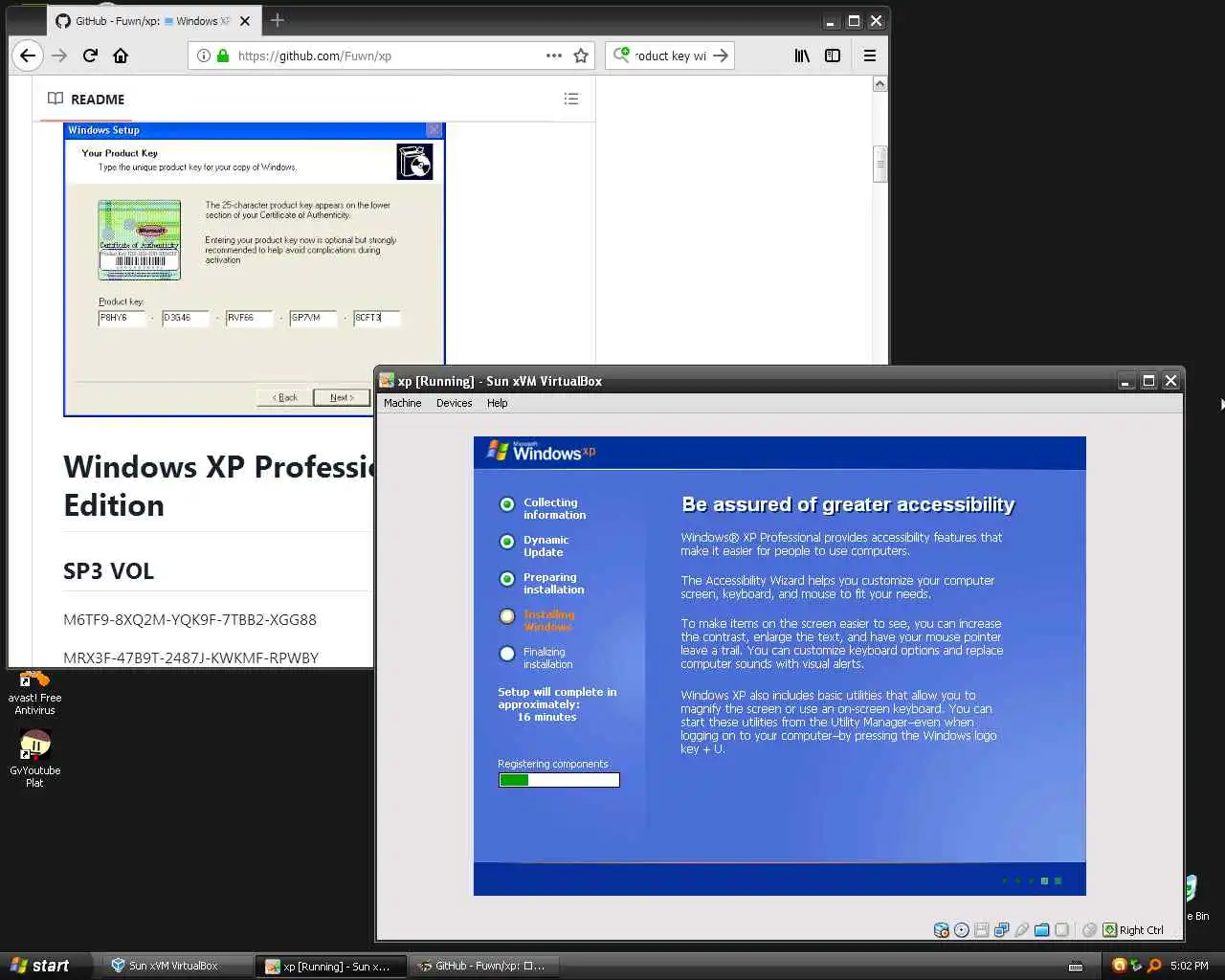This screenshot has height=980, width=1225.
Task: Open the README outline list icon
Action: [571, 99]
